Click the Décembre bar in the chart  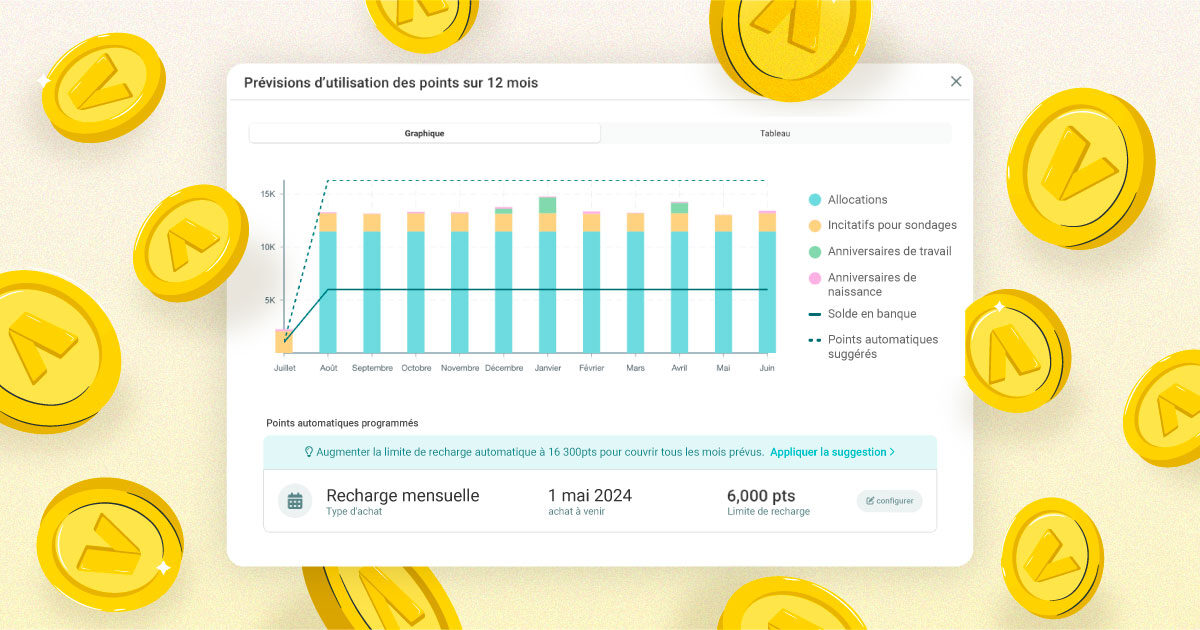pos(503,290)
